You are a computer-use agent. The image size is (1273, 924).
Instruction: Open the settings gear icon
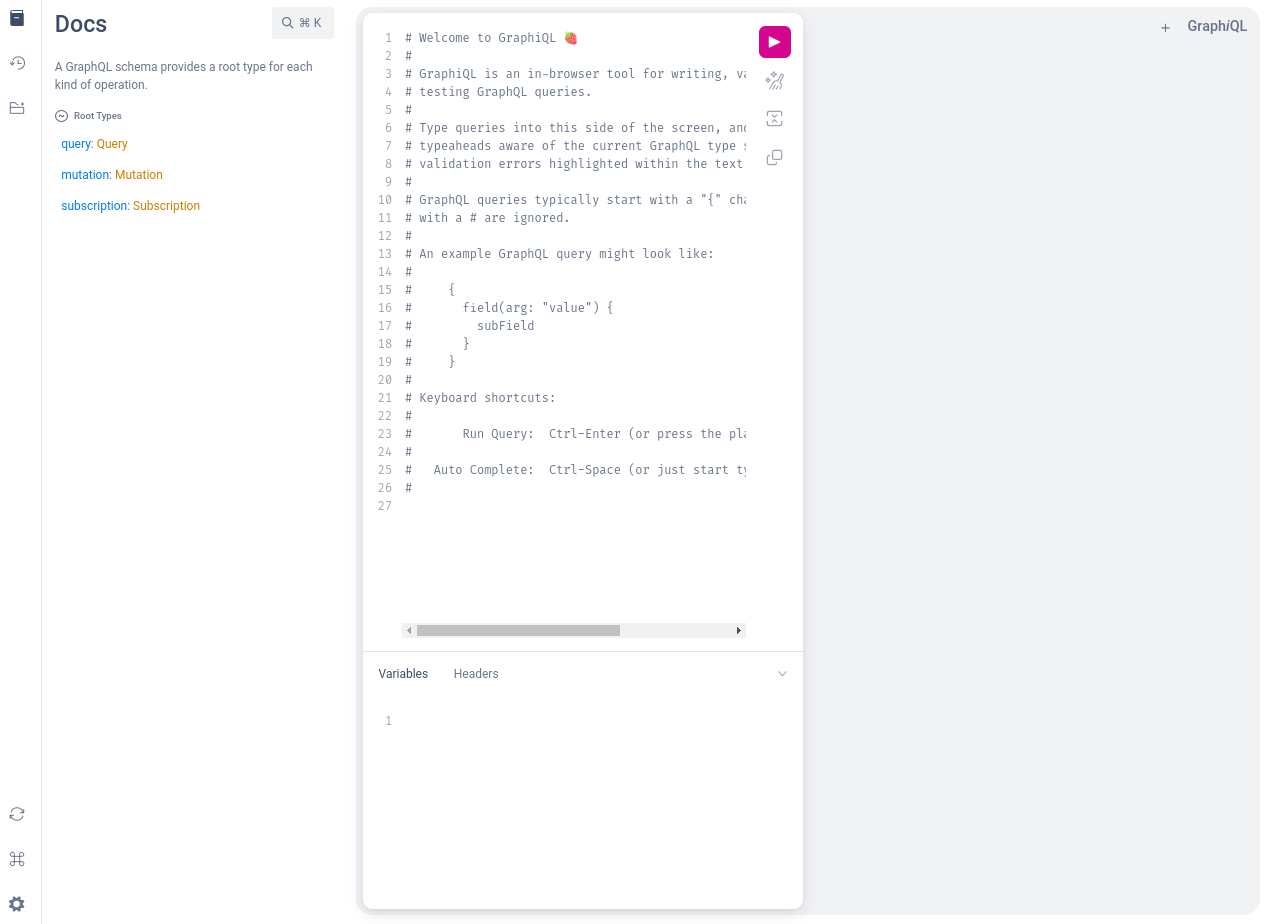tap(17, 904)
